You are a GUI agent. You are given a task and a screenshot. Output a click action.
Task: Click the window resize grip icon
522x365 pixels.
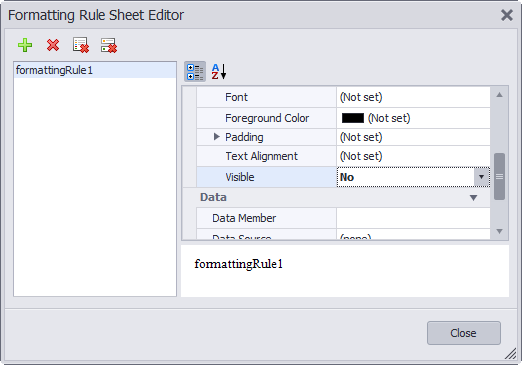pos(510,353)
